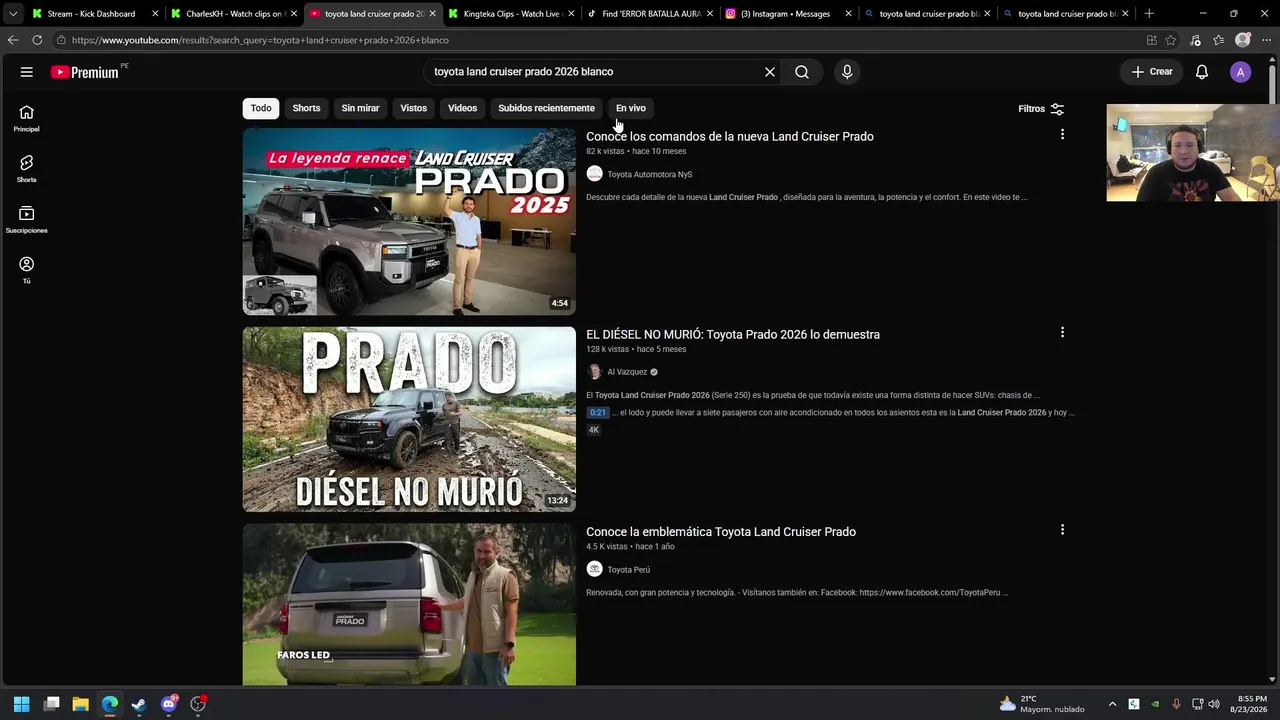Clear the YouTube search query with the X

tap(770, 72)
